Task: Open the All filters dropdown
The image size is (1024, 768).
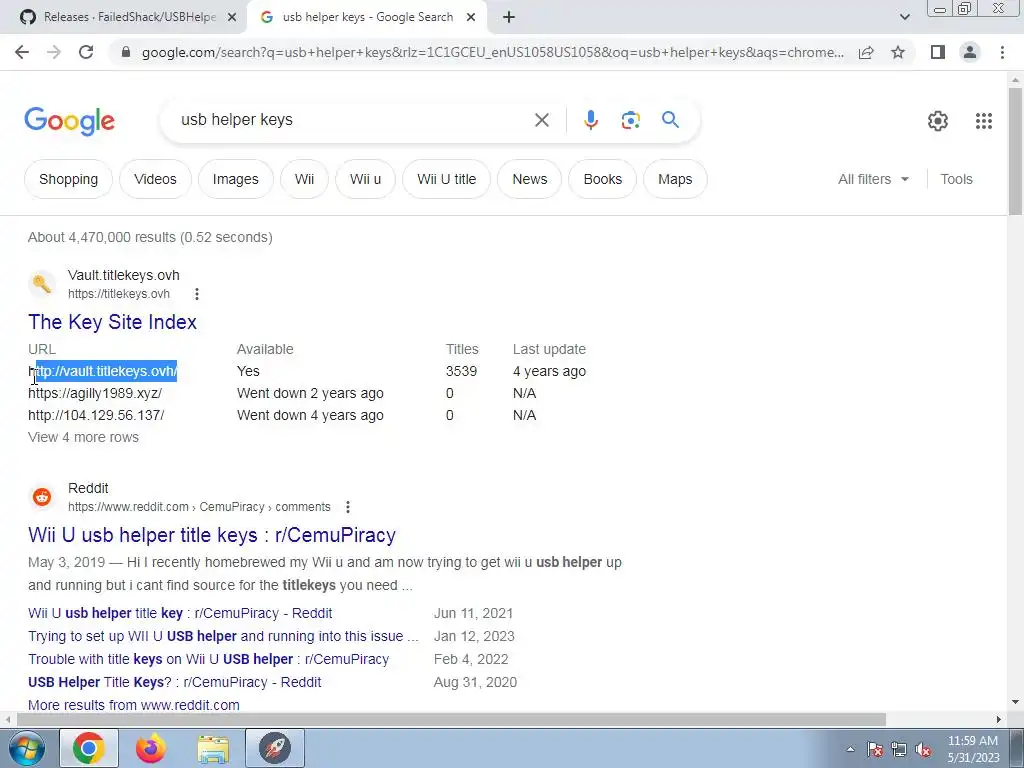Action: point(873,180)
